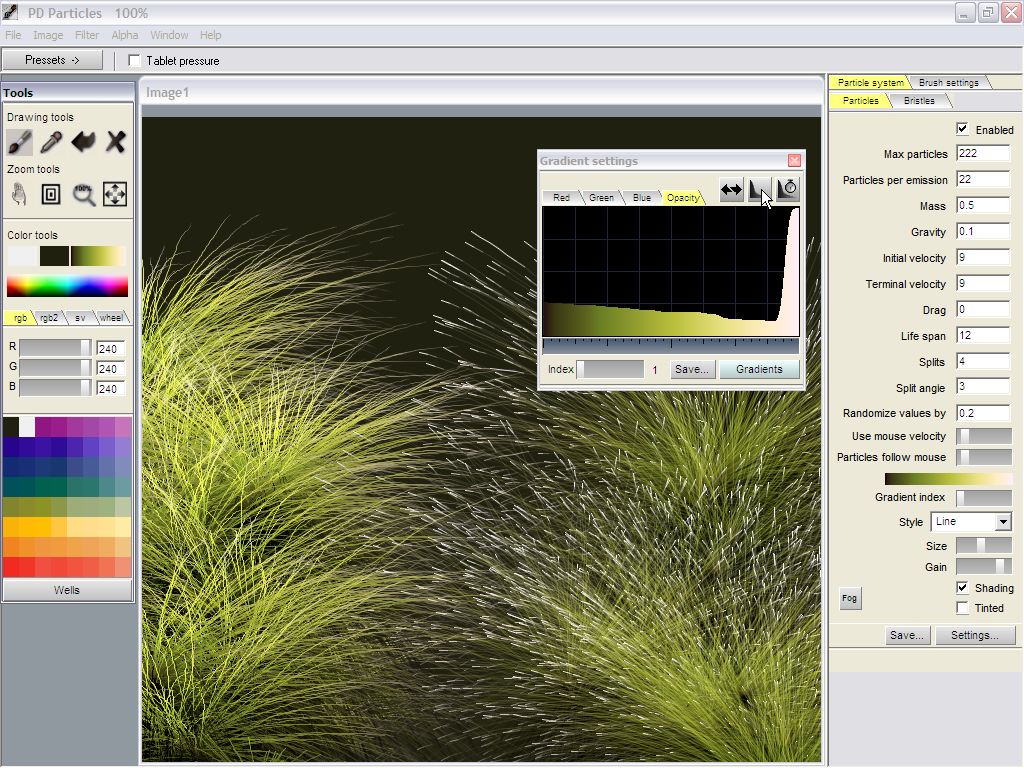
Task: Click the Settings... button in particle panel
Action: click(974, 635)
